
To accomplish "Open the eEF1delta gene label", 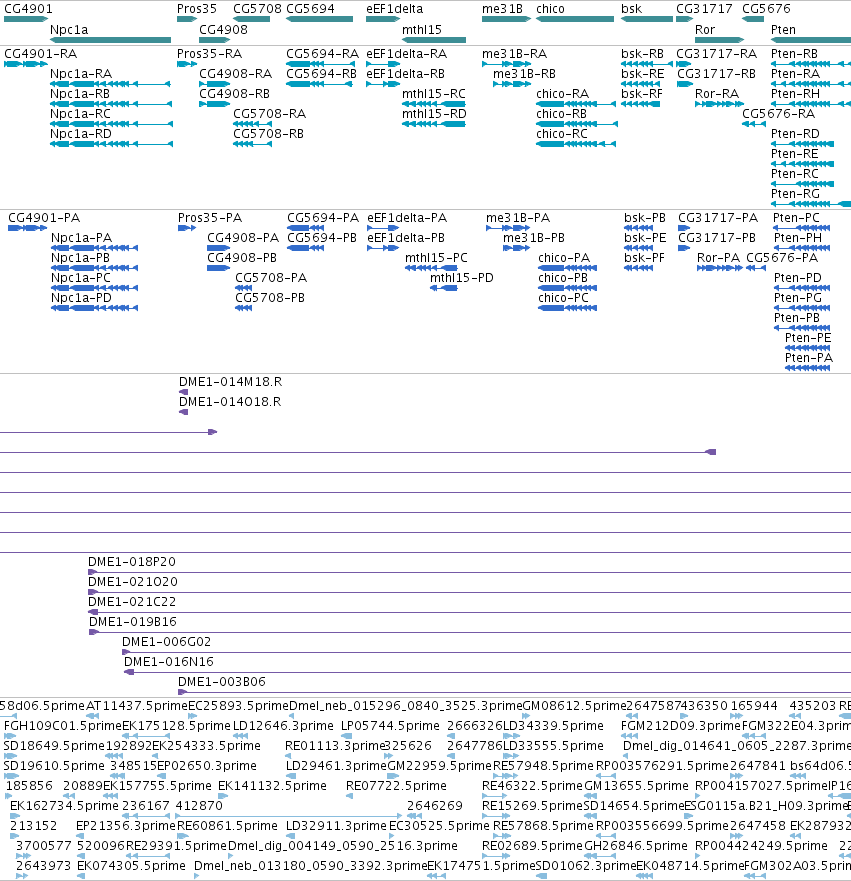I will [394, 9].
